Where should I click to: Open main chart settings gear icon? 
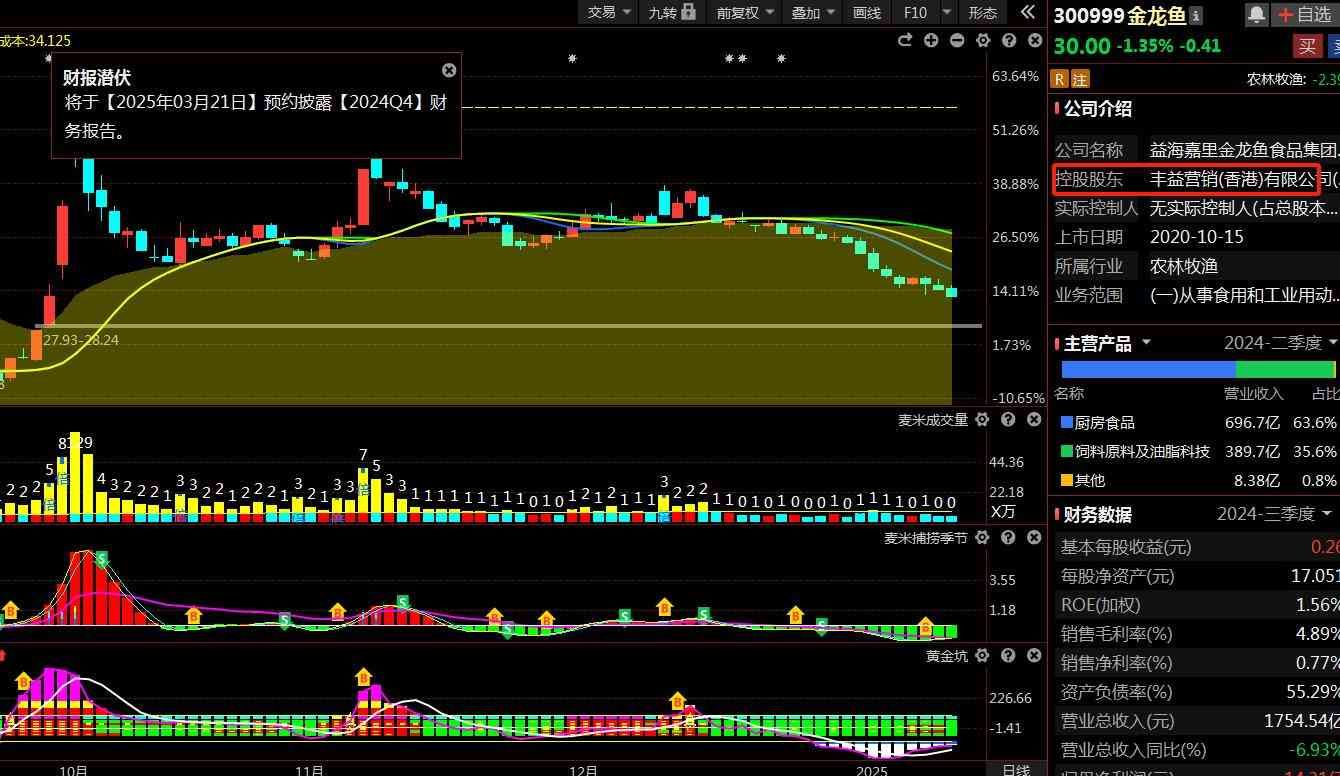(983, 40)
